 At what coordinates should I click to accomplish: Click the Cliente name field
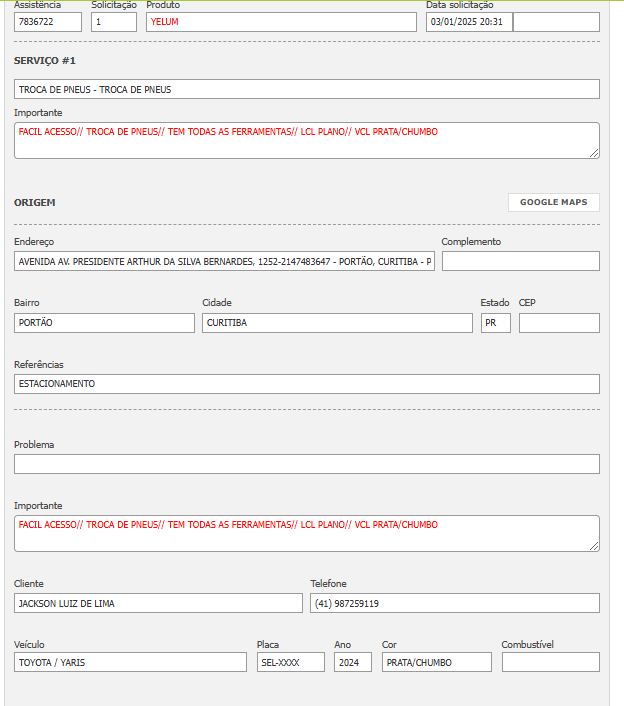pos(158,603)
